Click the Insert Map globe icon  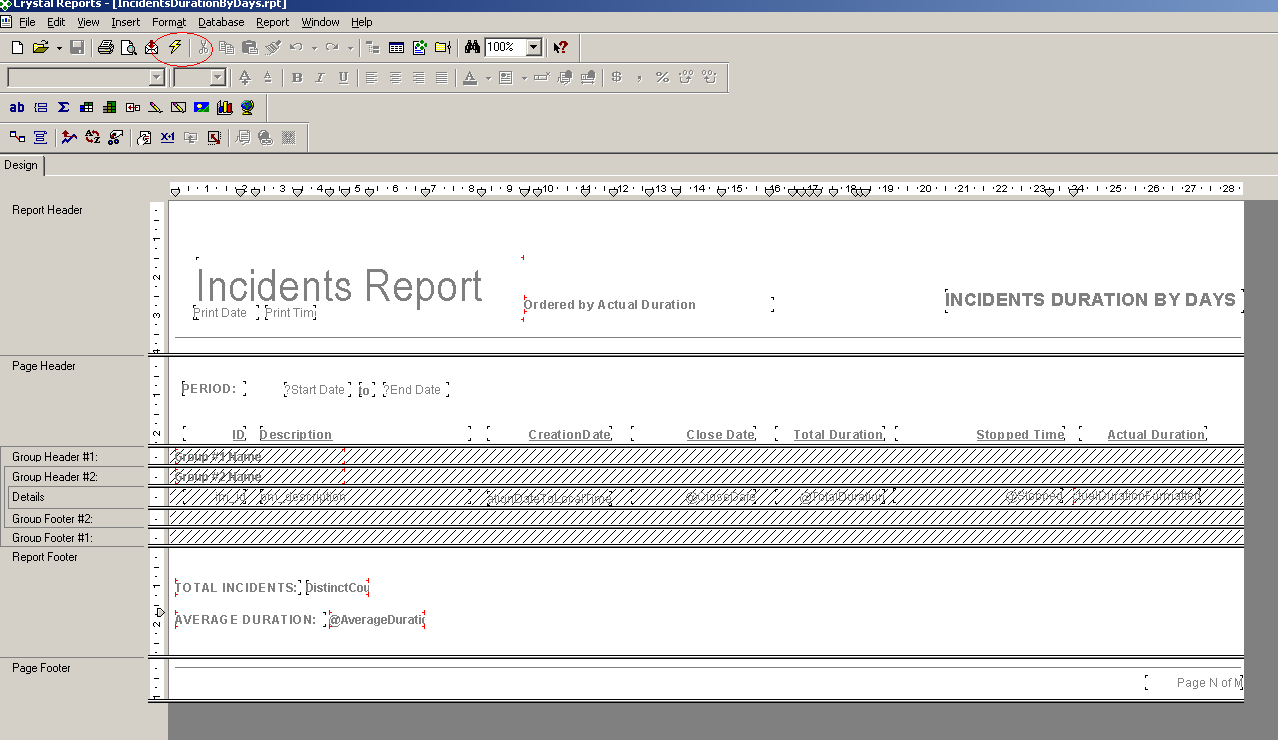point(248,107)
